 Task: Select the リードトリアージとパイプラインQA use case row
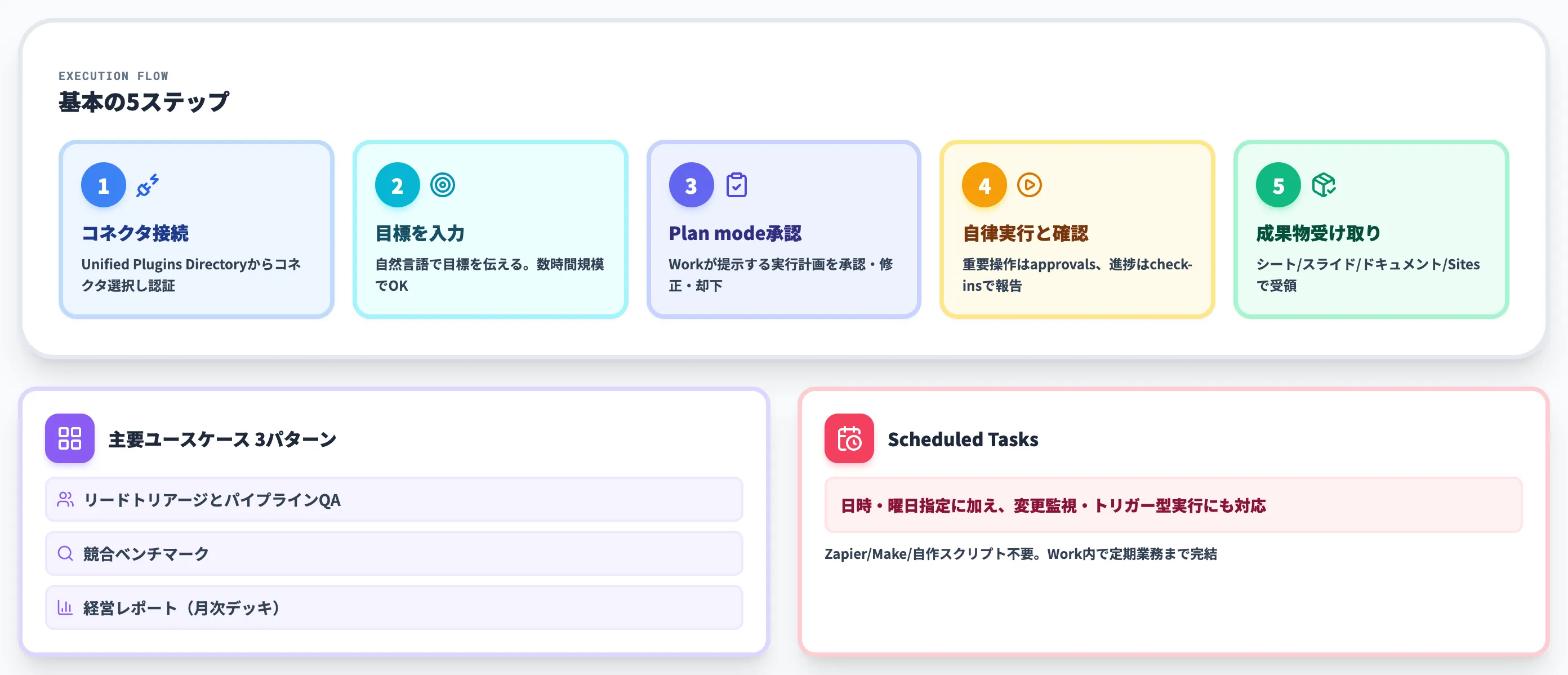click(394, 500)
